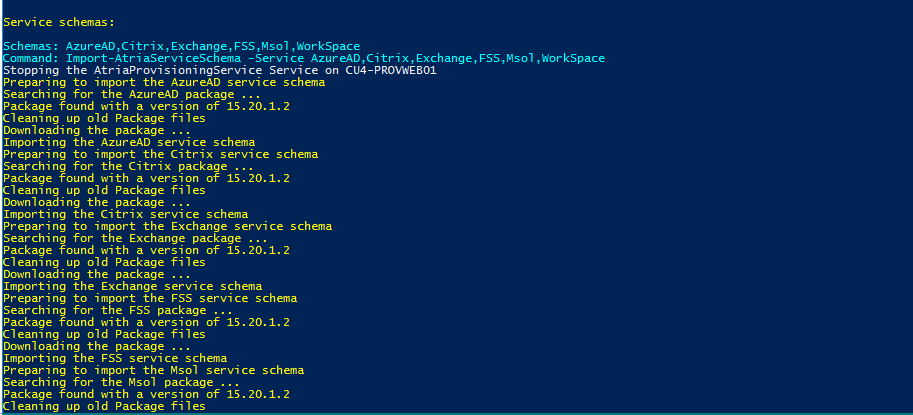The image size is (913, 415).
Task: Click "Importing the FSS service schema" line
Action: point(115,358)
